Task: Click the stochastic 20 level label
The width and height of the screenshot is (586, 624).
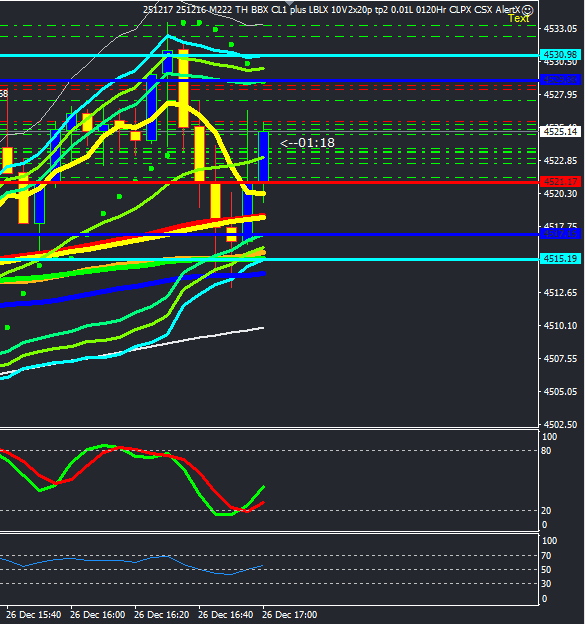Action: tap(546, 511)
